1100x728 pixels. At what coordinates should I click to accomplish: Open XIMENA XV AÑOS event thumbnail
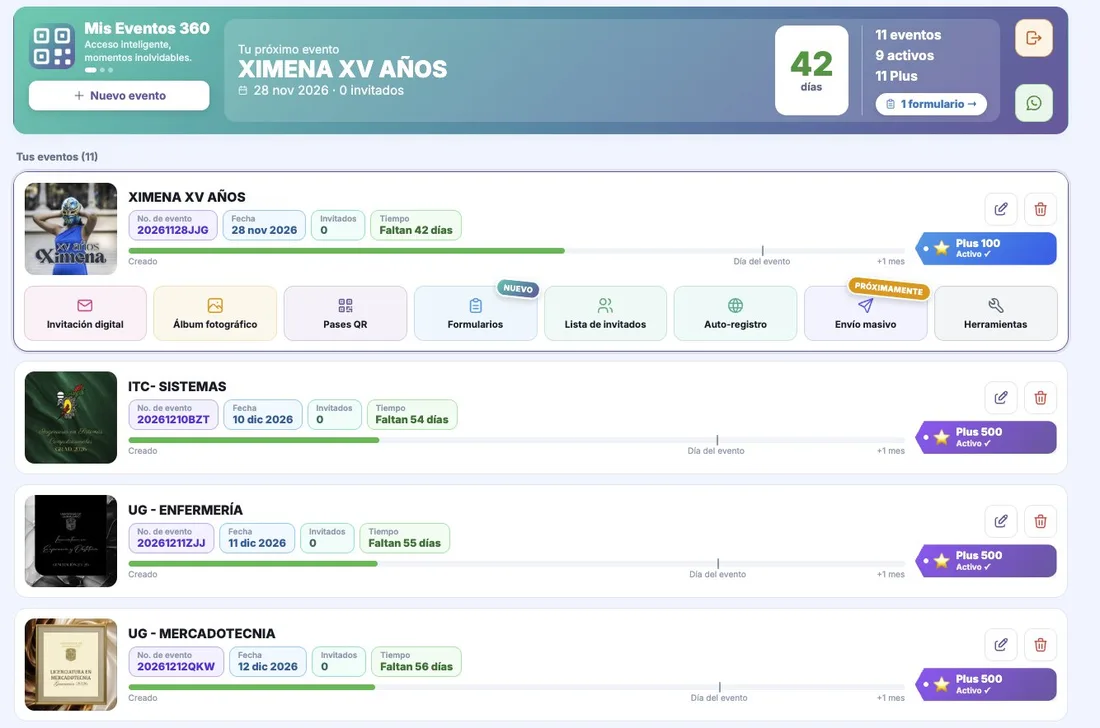[71, 229]
